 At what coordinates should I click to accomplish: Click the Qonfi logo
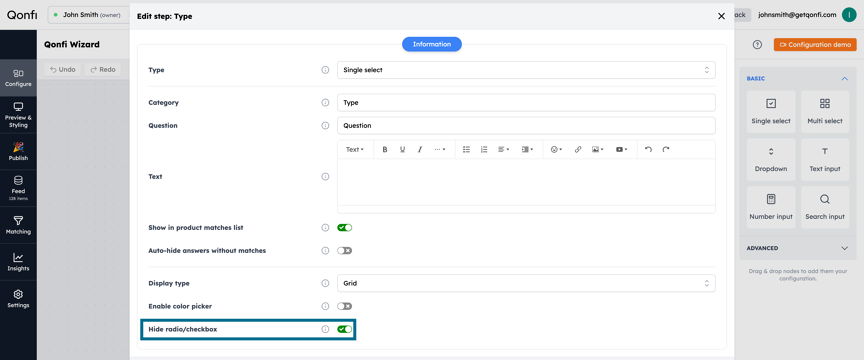22,15
